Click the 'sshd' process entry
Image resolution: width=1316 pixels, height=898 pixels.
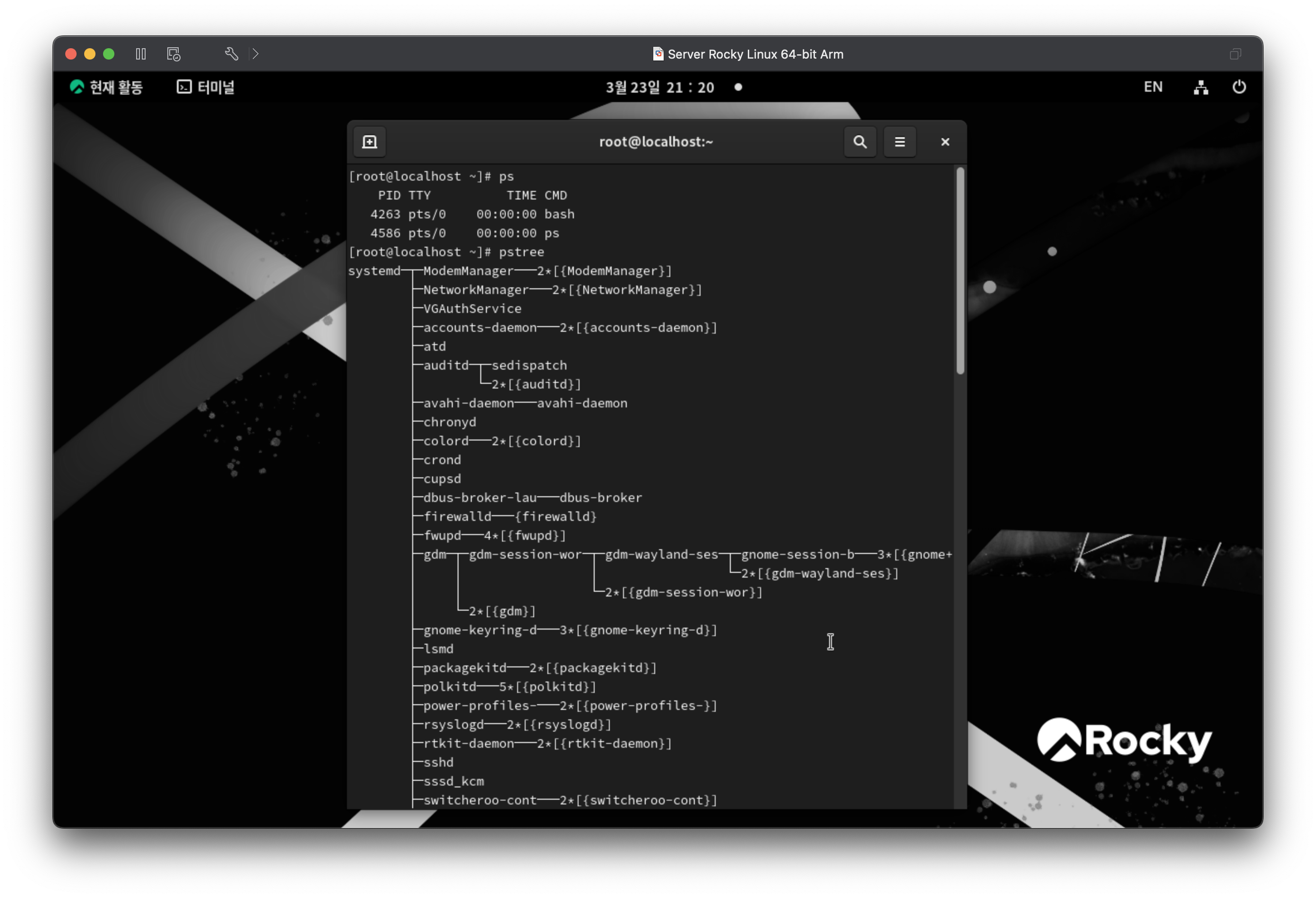tap(438, 763)
